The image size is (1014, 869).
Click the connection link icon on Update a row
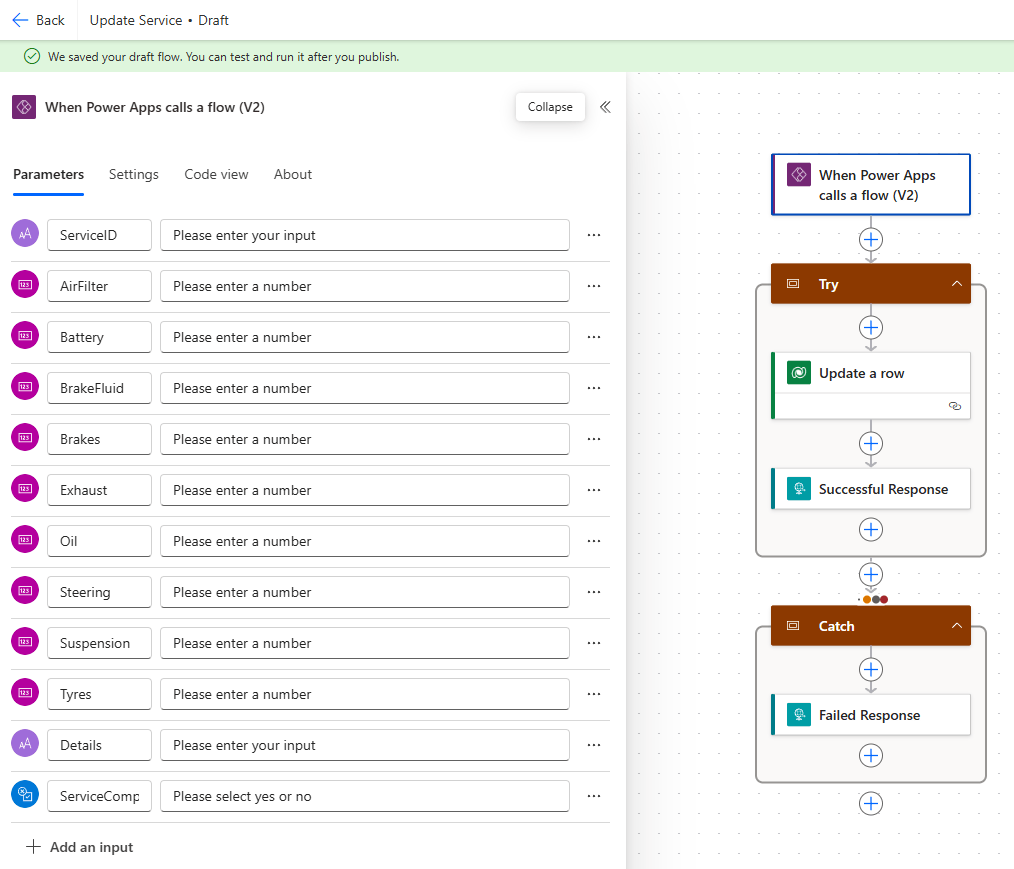954,406
